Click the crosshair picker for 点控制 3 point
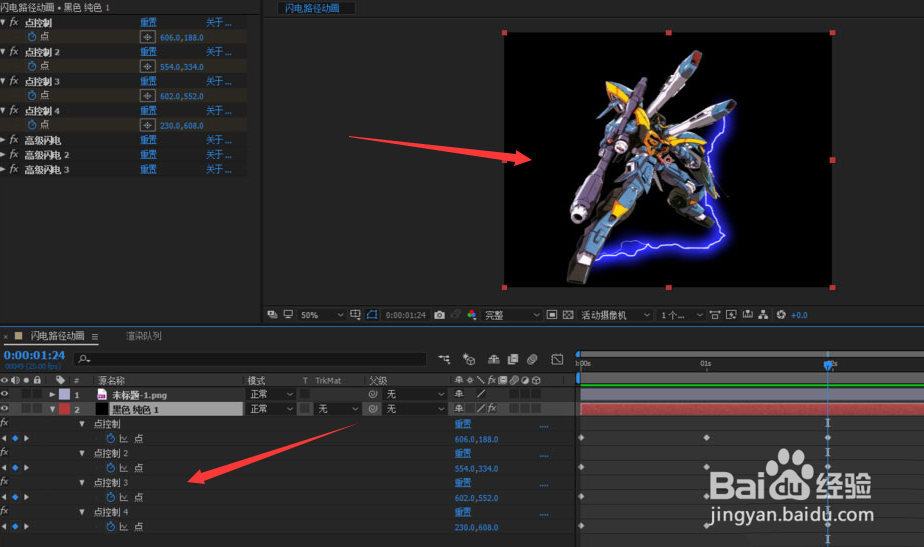 [x=147, y=96]
